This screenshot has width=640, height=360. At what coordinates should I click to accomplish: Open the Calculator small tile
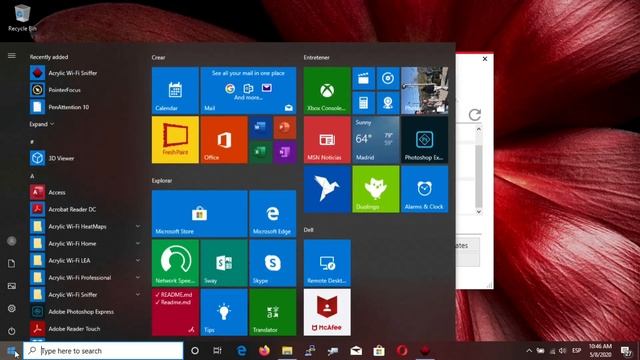point(363,103)
